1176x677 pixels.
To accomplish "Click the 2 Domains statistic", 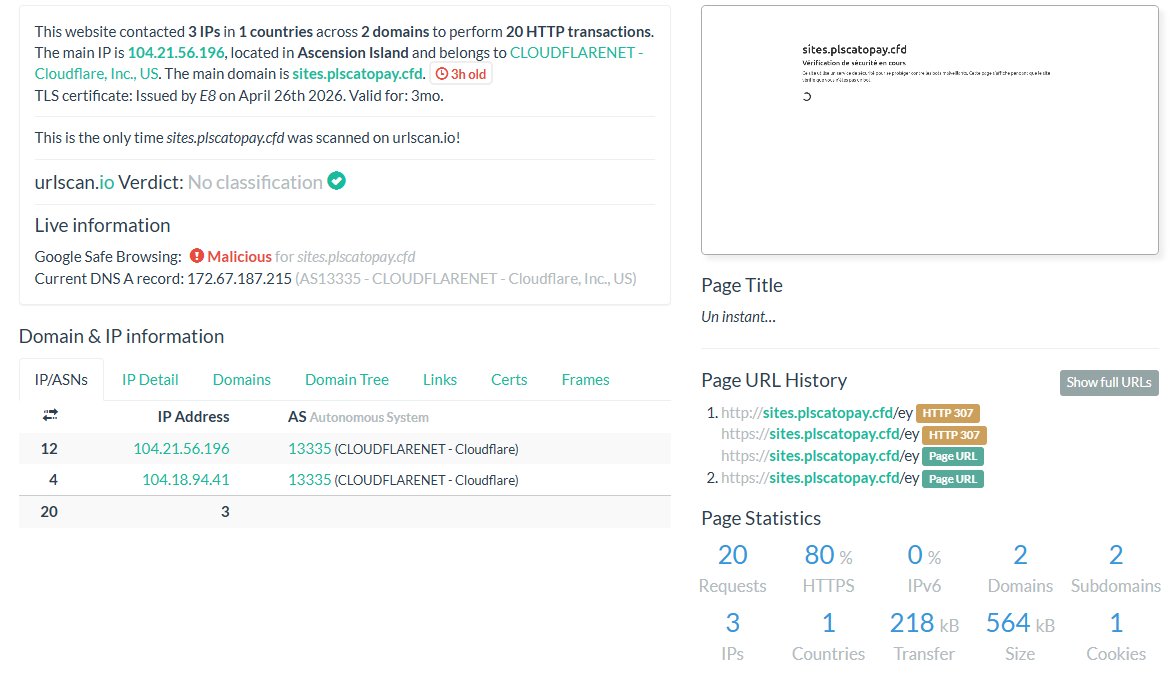I will [1020, 568].
